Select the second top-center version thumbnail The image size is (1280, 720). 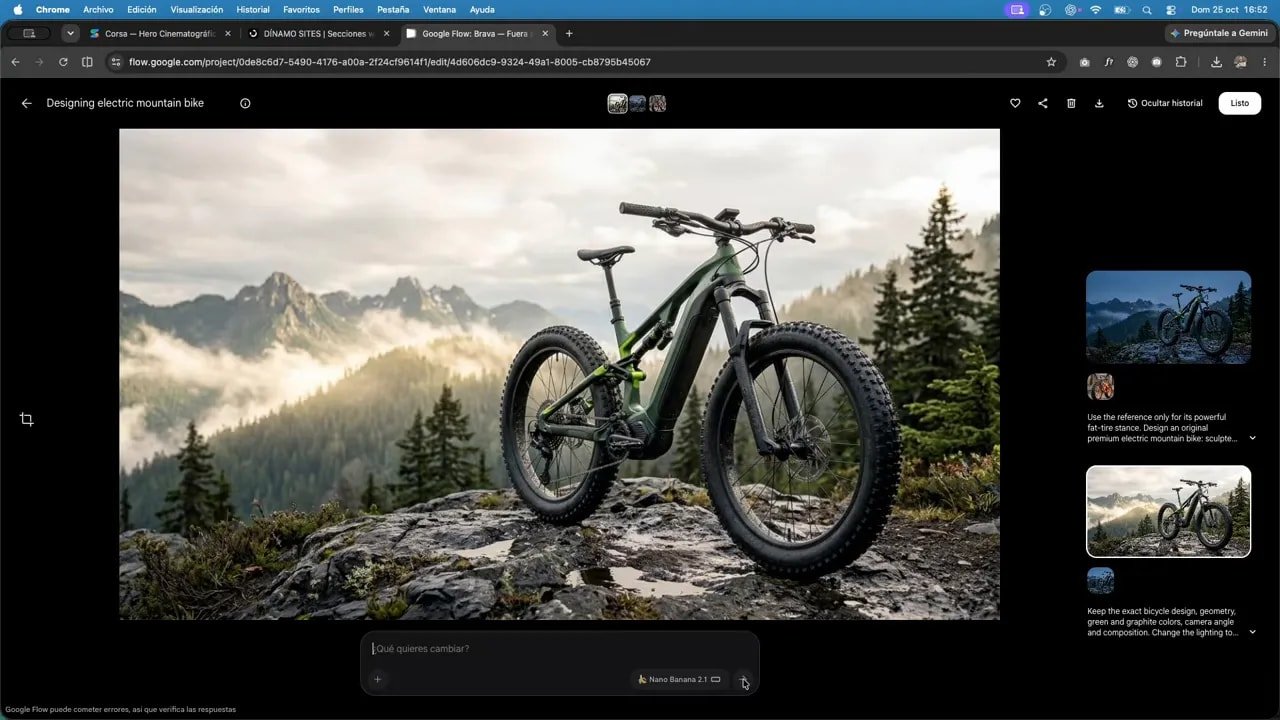tap(637, 103)
